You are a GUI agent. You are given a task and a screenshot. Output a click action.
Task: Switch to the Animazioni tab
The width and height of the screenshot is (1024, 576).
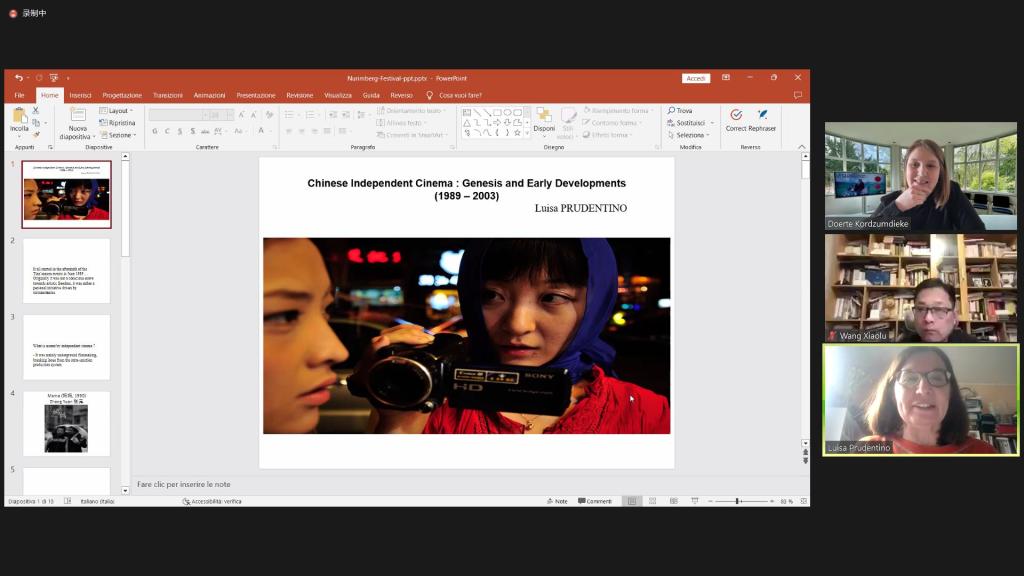[210, 95]
